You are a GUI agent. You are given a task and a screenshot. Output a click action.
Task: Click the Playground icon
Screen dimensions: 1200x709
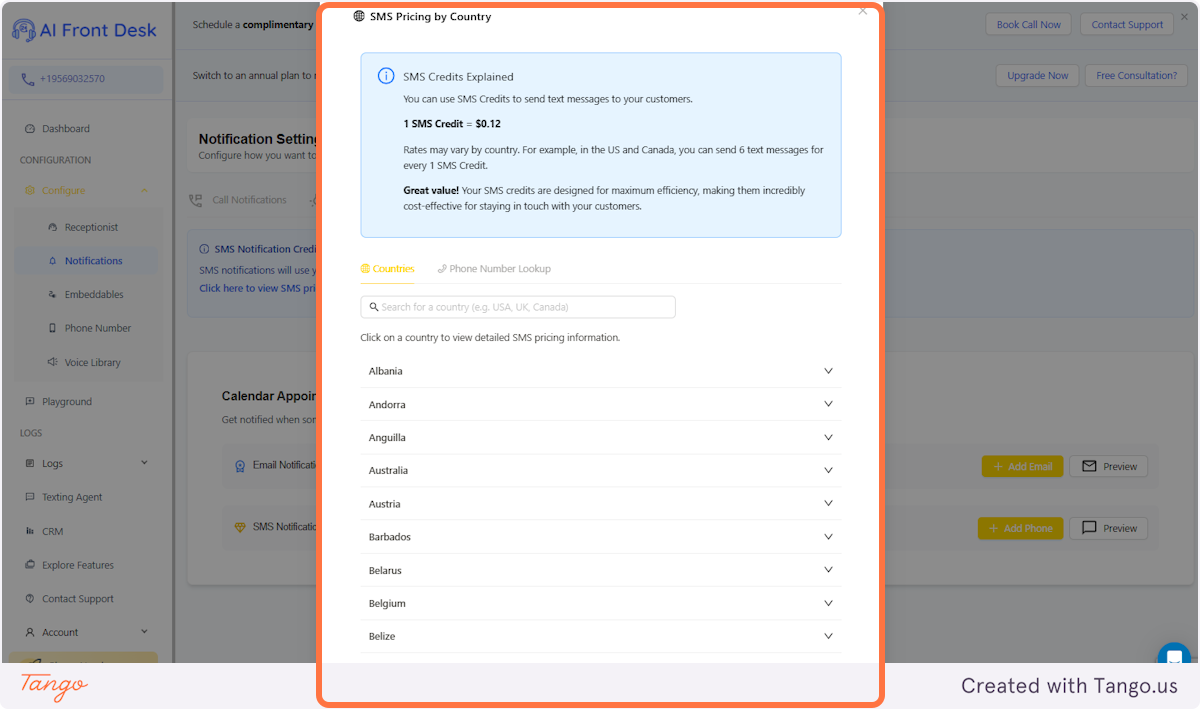[30, 402]
